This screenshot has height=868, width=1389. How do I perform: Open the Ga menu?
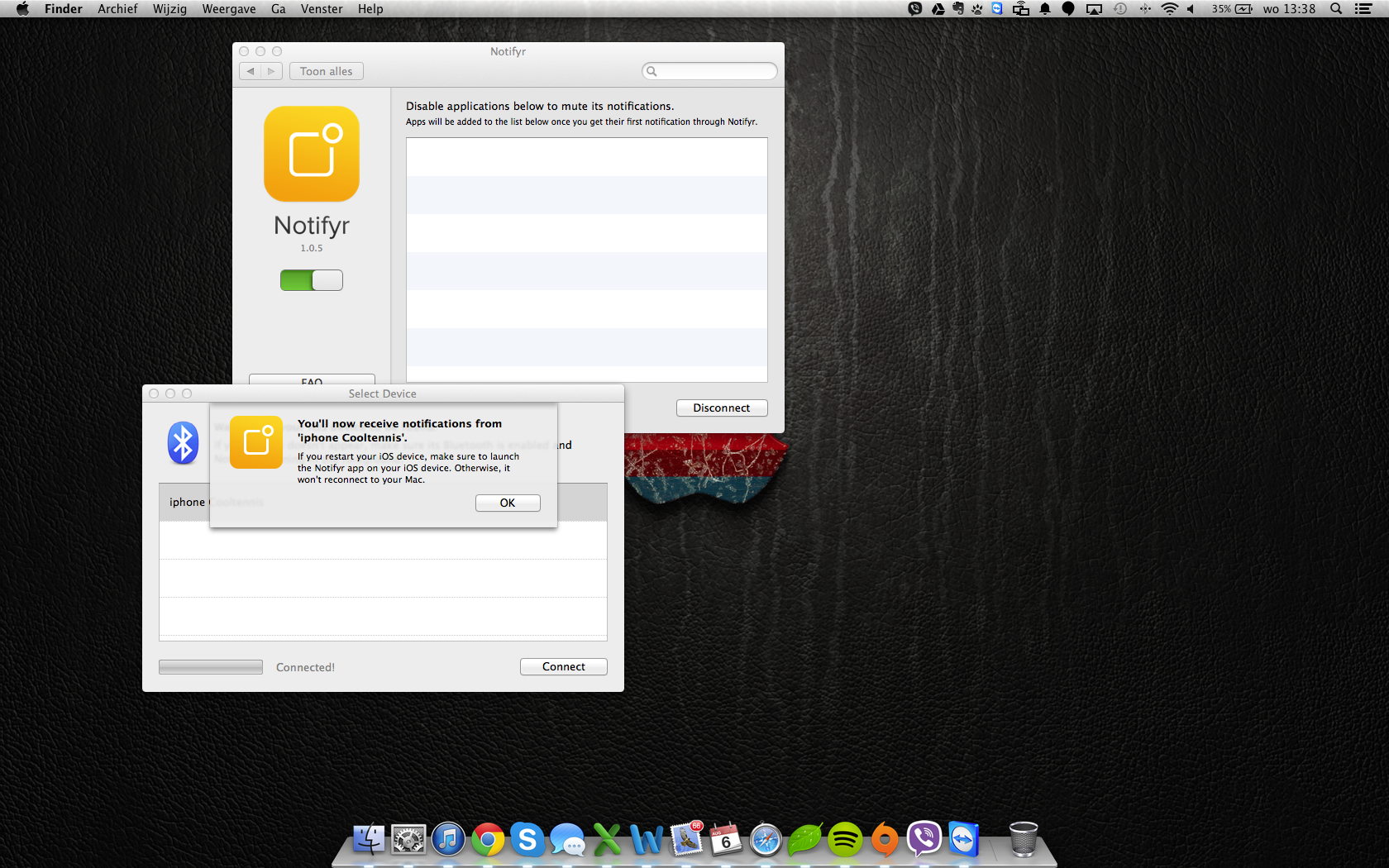(x=279, y=9)
